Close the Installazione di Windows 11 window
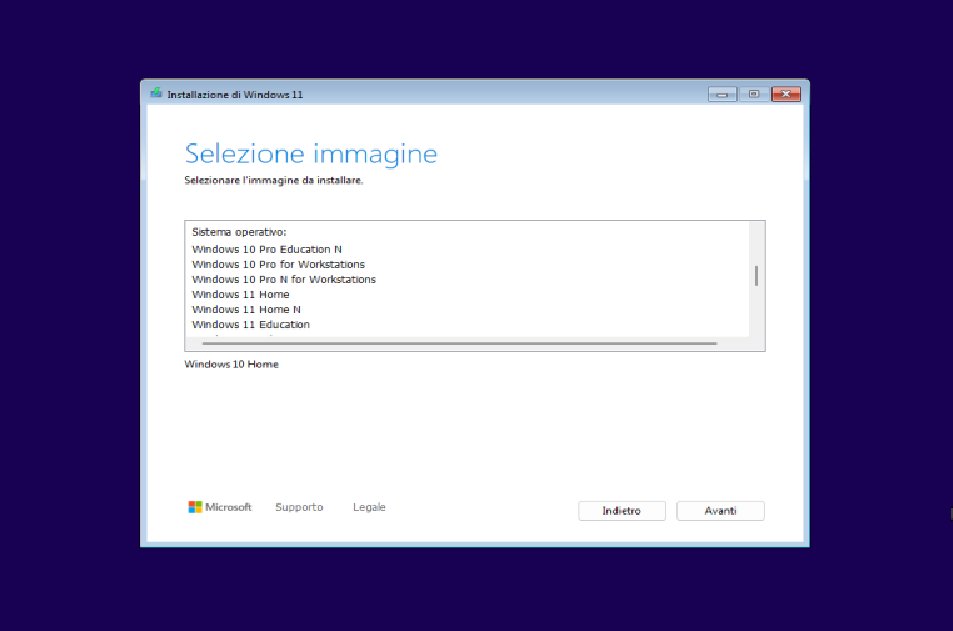 click(786, 94)
